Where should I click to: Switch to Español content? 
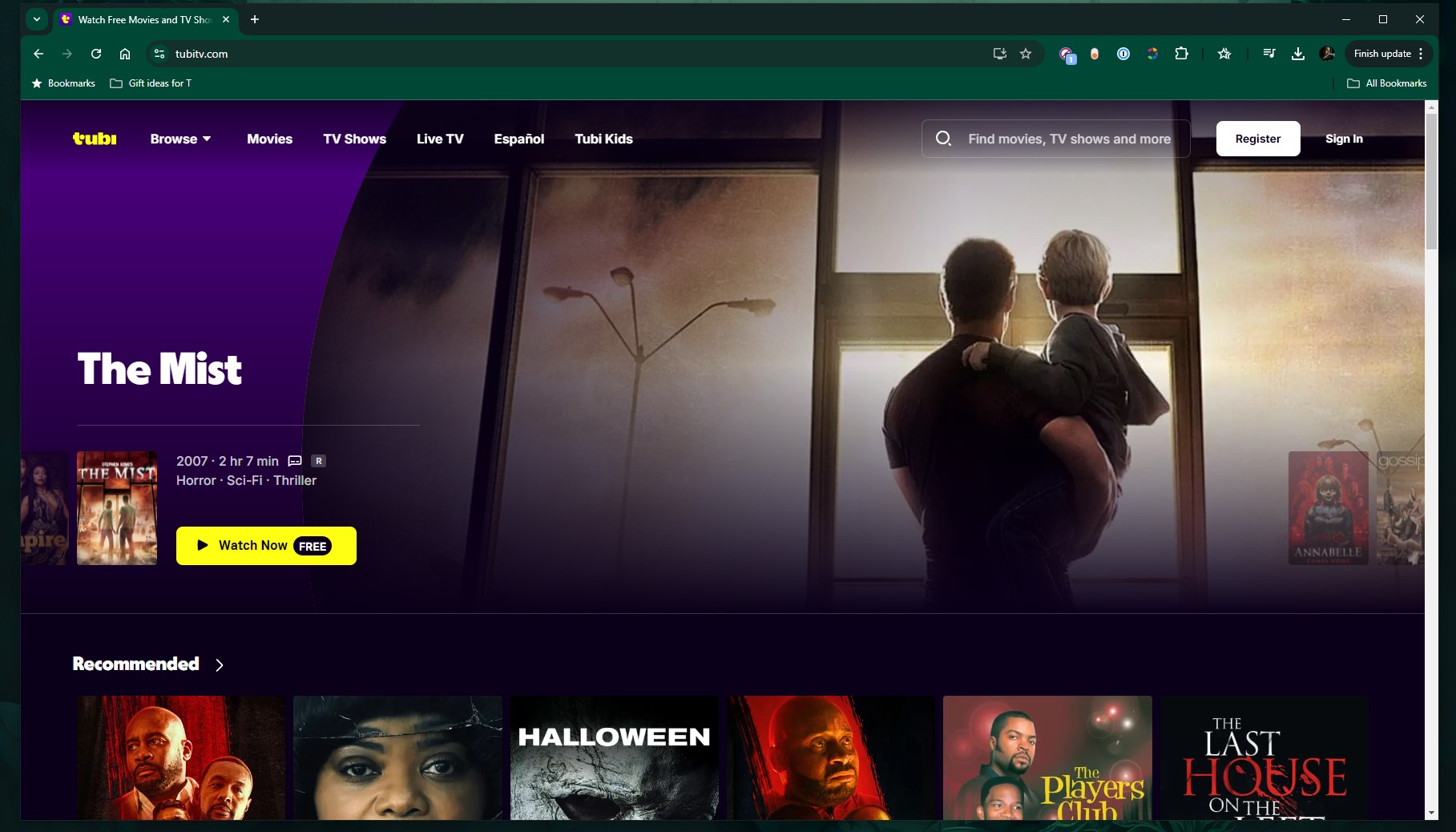click(x=518, y=139)
